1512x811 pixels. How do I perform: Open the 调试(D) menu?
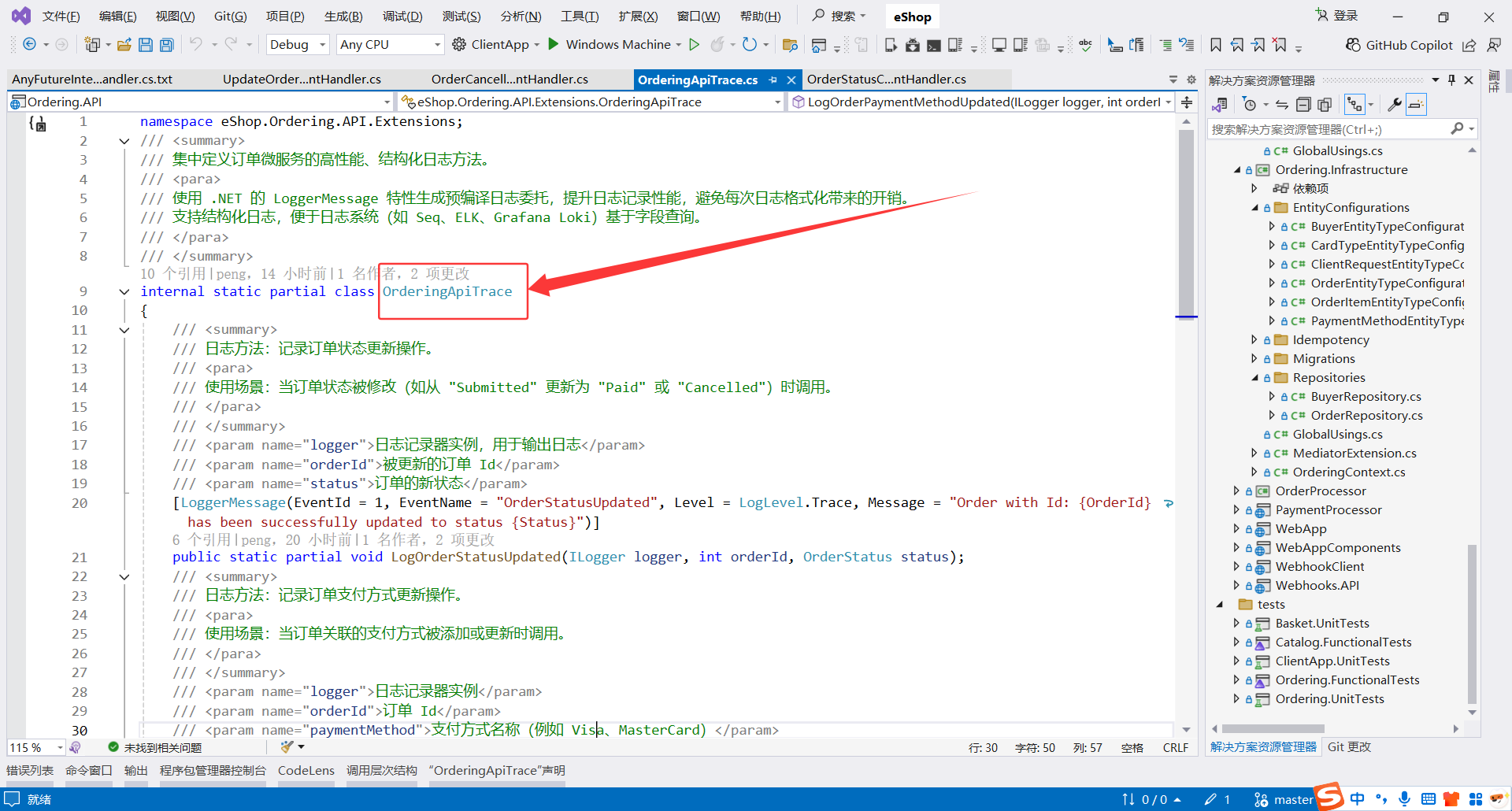402,17
